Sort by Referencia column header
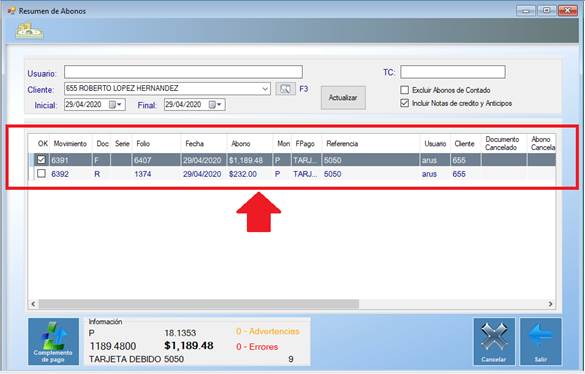Screen dimensions: 585x374 pos(370,144)
